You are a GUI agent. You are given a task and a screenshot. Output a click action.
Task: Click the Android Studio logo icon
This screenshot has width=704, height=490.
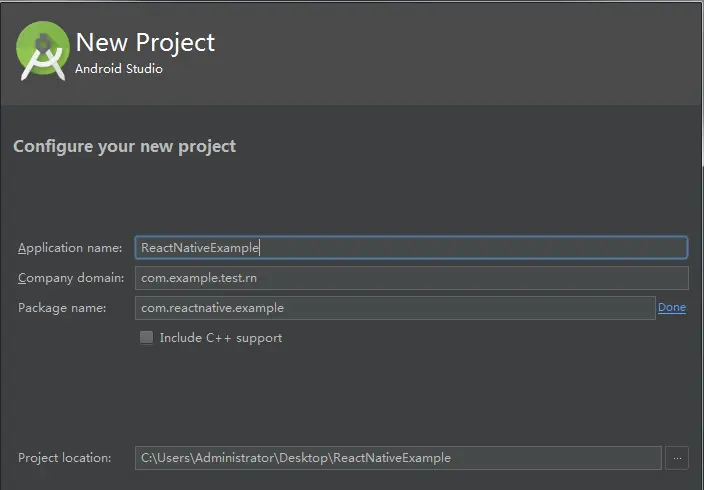[x=43, y=52]
